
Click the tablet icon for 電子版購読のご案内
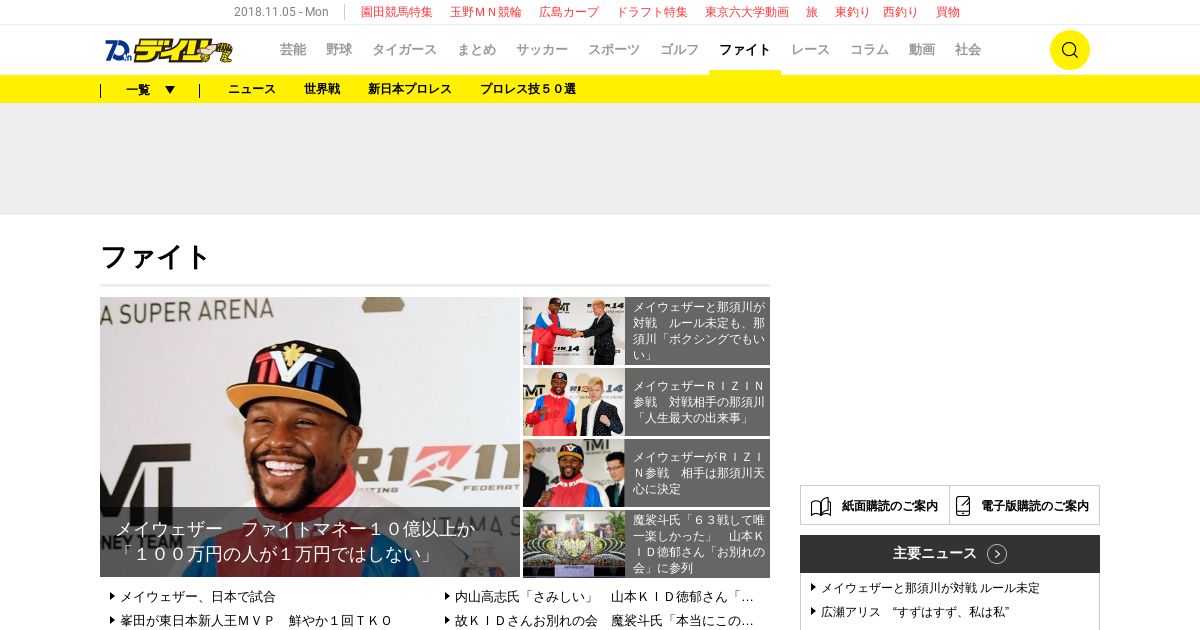pos(963,506)
